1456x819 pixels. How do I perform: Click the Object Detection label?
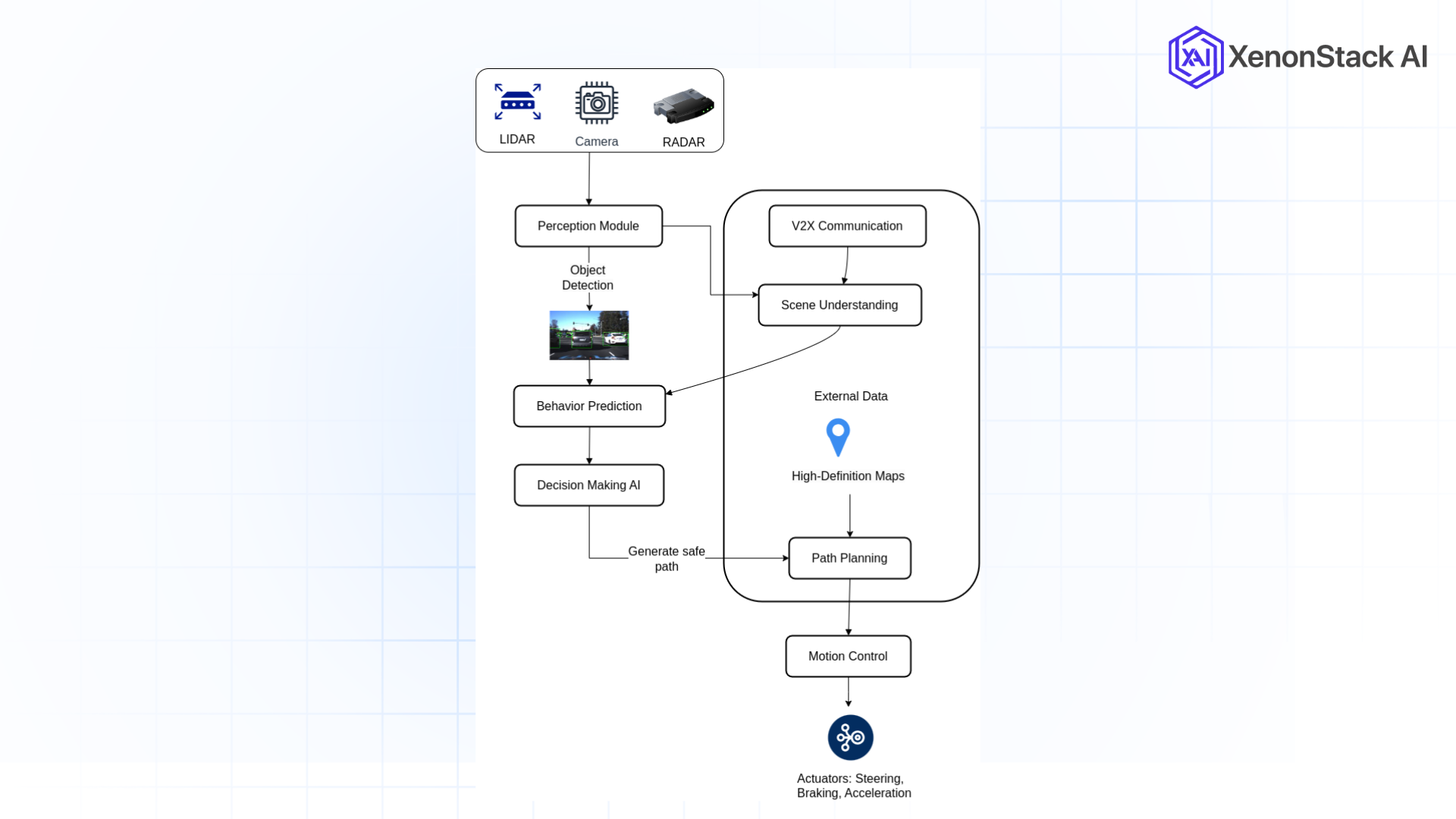point(588,278)
